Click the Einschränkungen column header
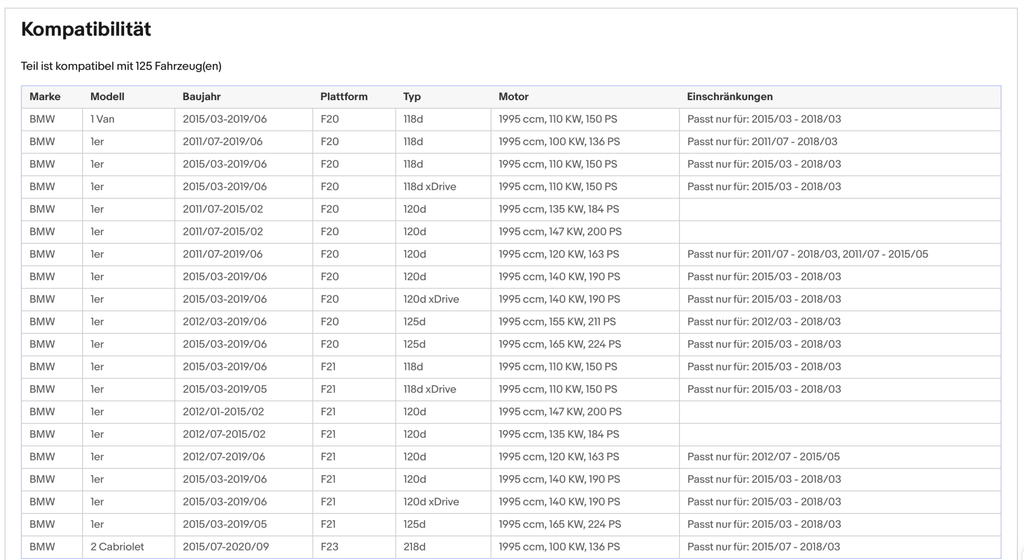This screenshot has height=560, width=1024. pos(729,97)
